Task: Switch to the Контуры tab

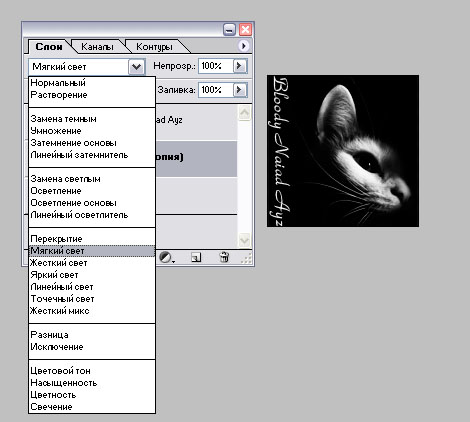Action: [154, 47]
